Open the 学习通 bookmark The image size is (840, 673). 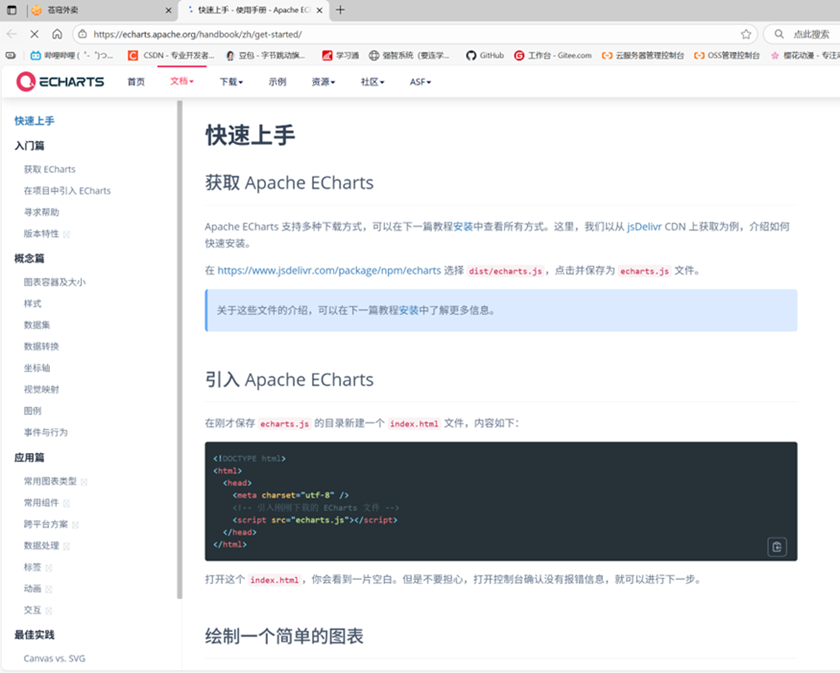pyautogui.click(x=340, y=55)
